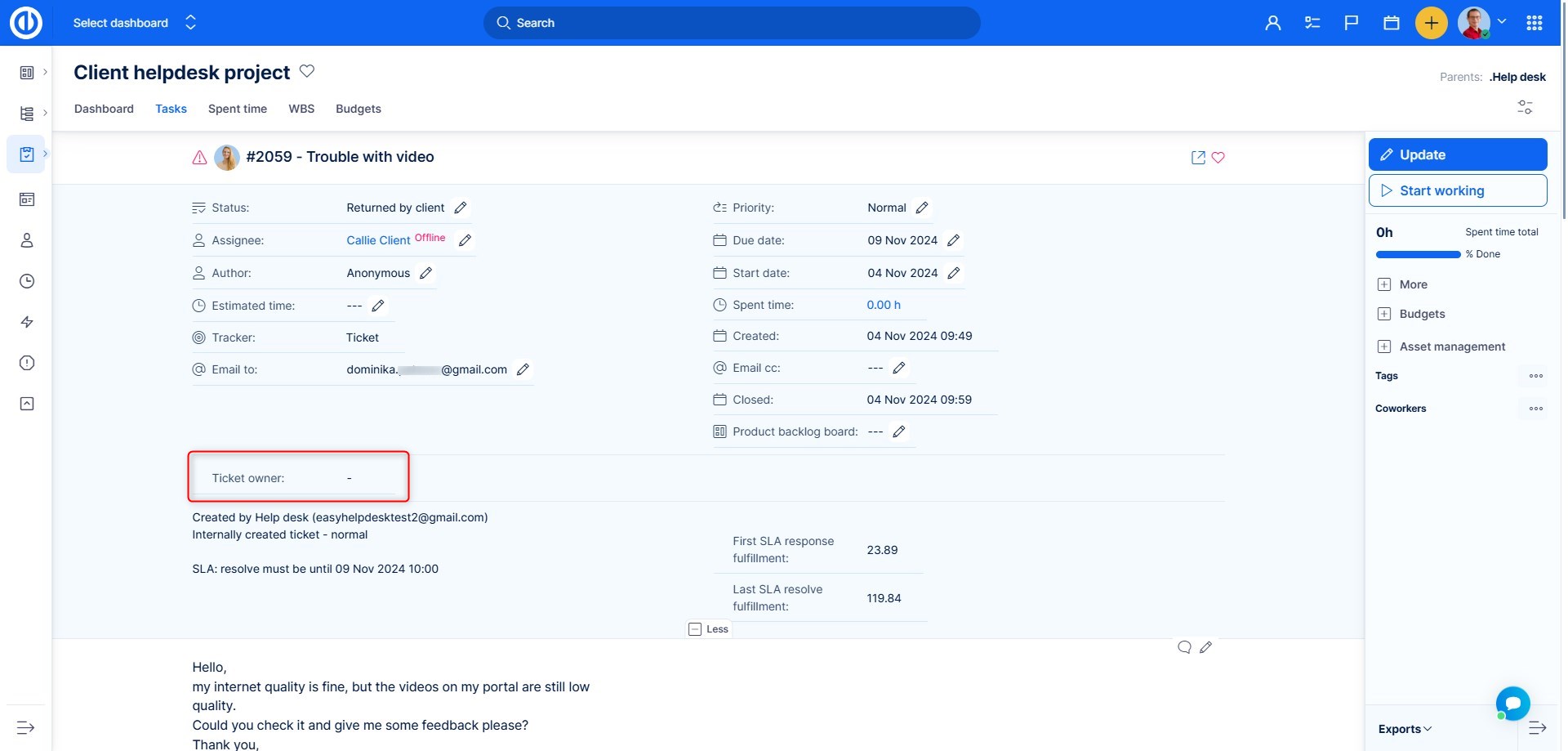Favorite the project with heart icon

coord(307,71)
